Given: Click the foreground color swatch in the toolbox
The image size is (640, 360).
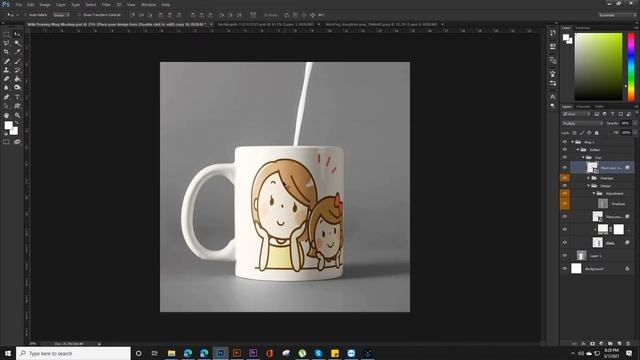Looking at the screenshot, I should (8, 125).
